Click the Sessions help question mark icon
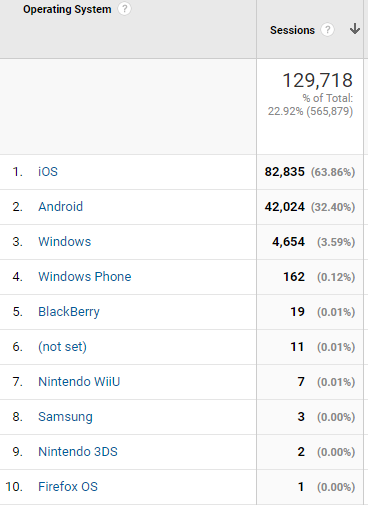Image resolution: width=368 pixels, height=506 pixels. 328,30
